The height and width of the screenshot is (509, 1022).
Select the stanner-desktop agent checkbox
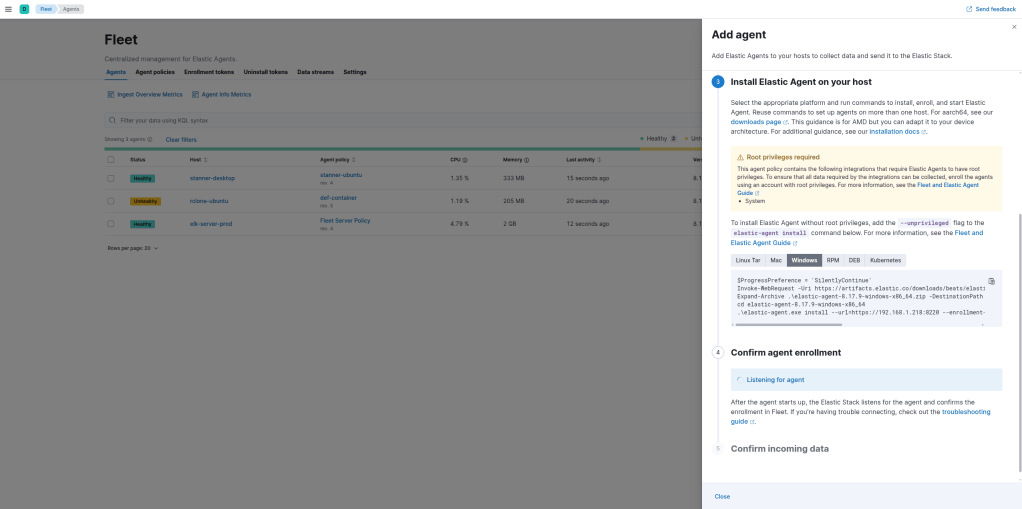tap(111, 178)
